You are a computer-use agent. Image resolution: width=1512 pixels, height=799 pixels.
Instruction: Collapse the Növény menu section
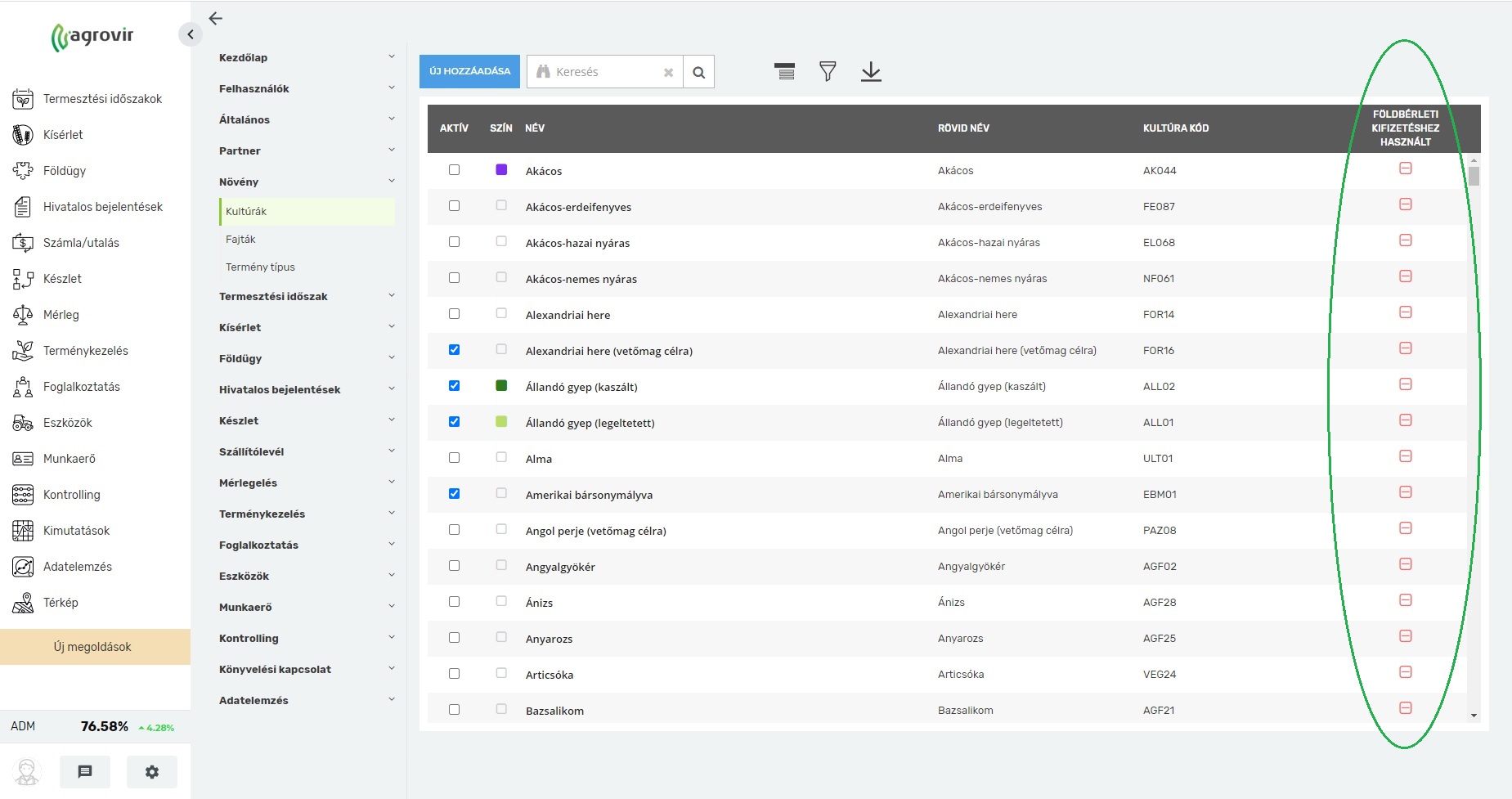tap(306, 182)
